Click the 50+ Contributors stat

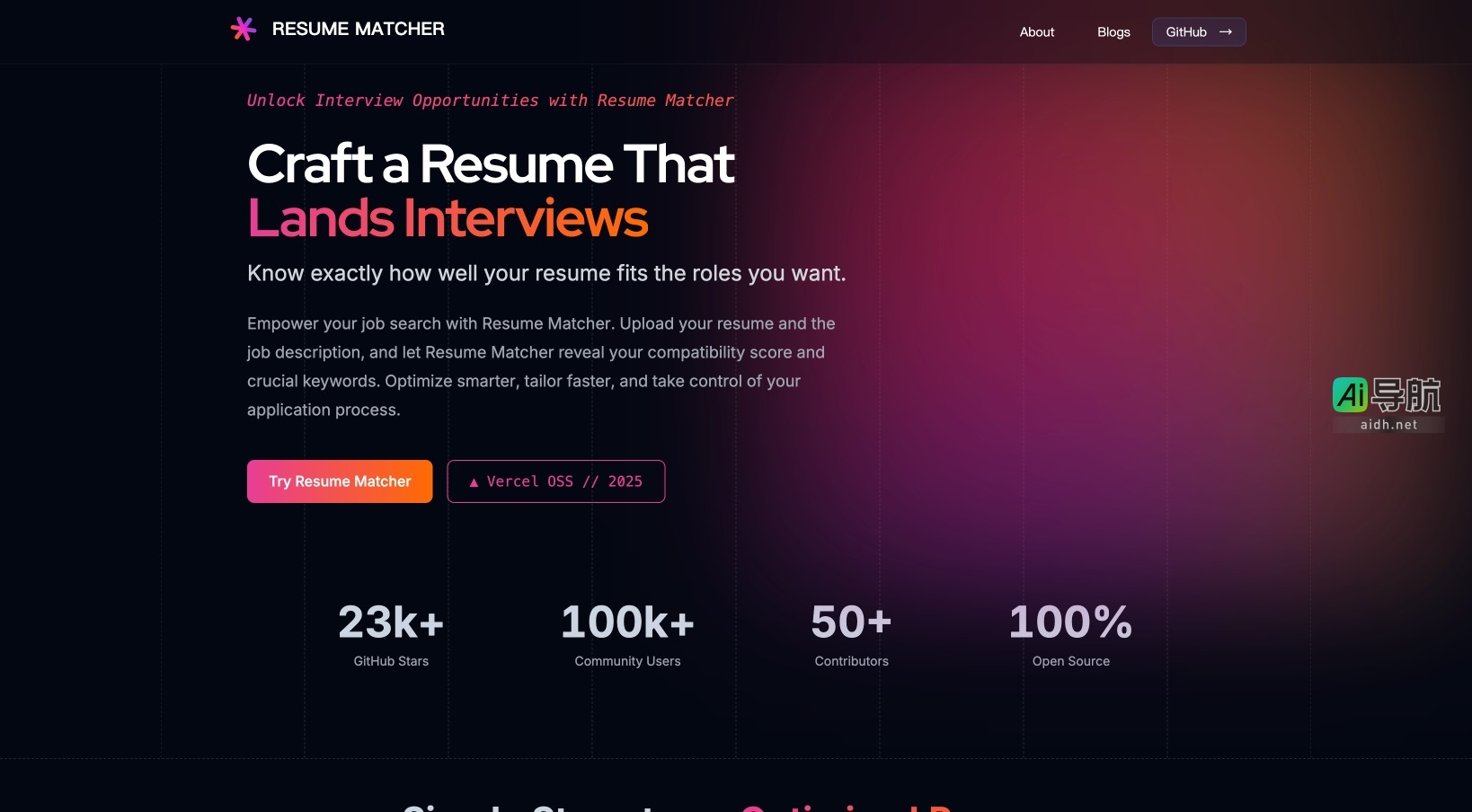[850, 633]
